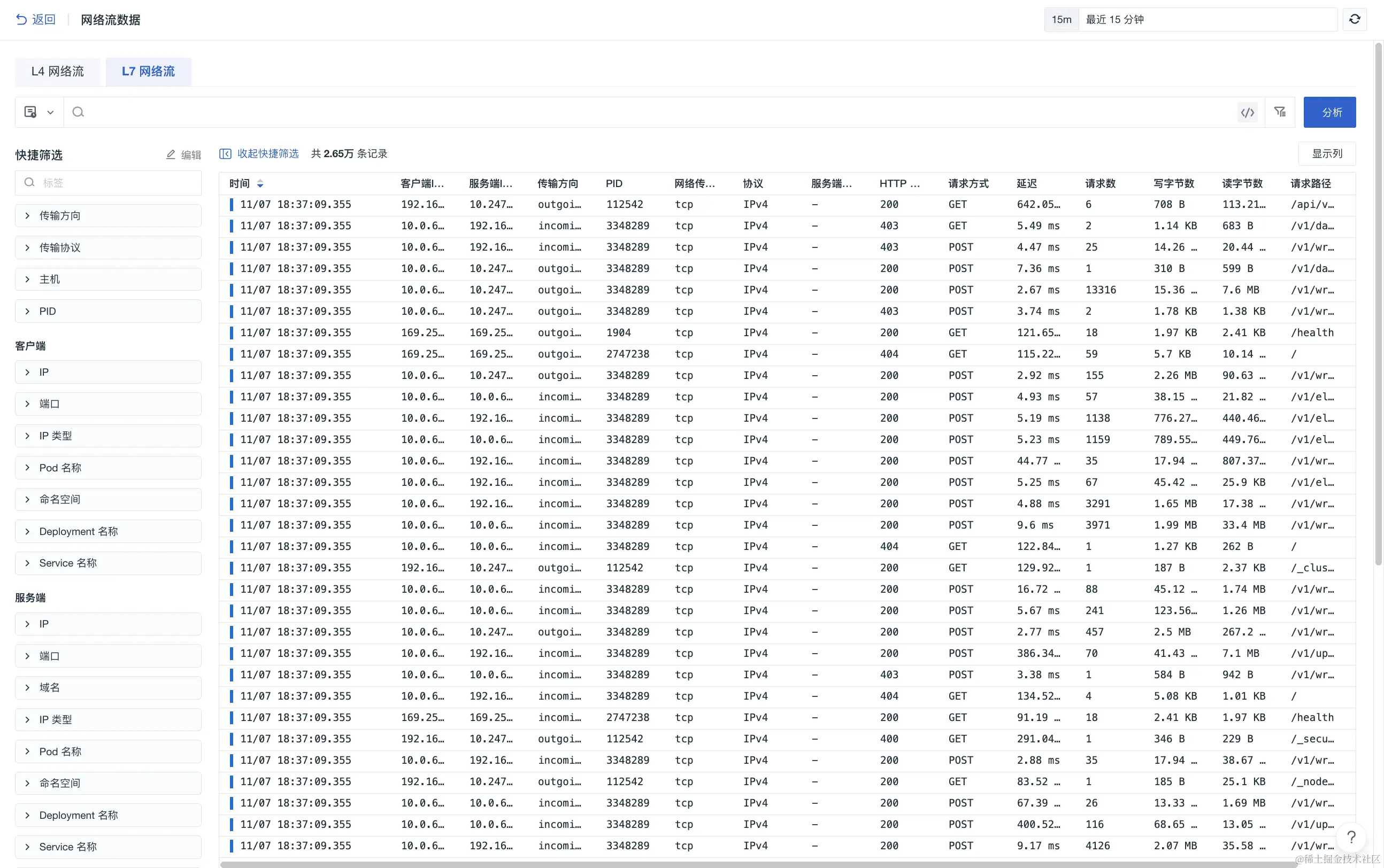The height and width of the screenshot is (868, 1384).
Task: Toggle the code query mode icon
Action: click(1247, 113)
